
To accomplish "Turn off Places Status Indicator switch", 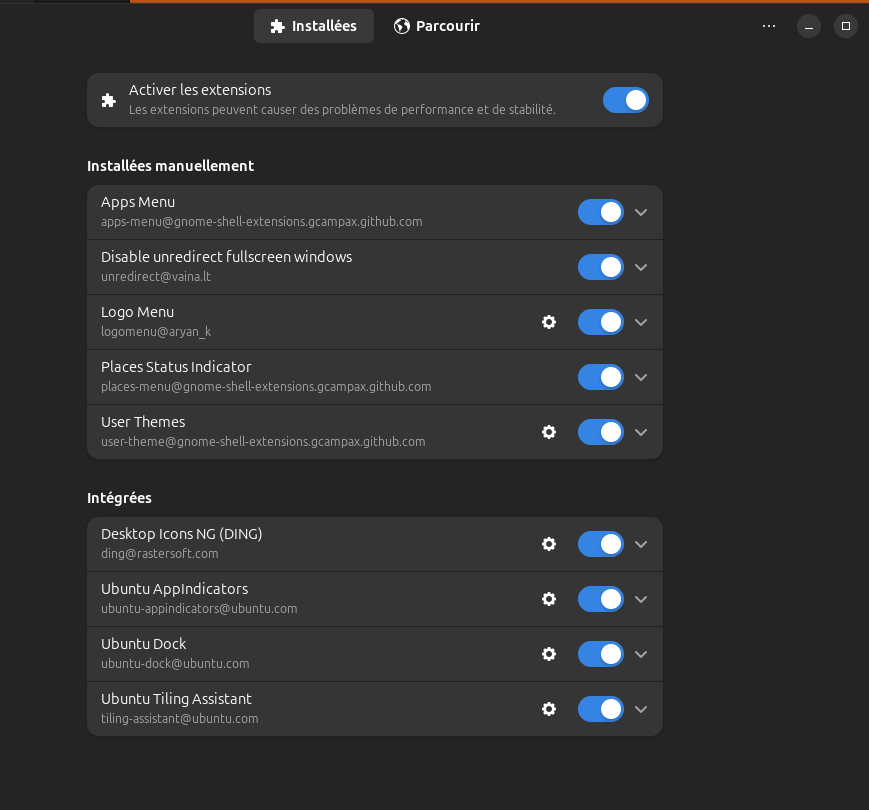I will [601, 377].
